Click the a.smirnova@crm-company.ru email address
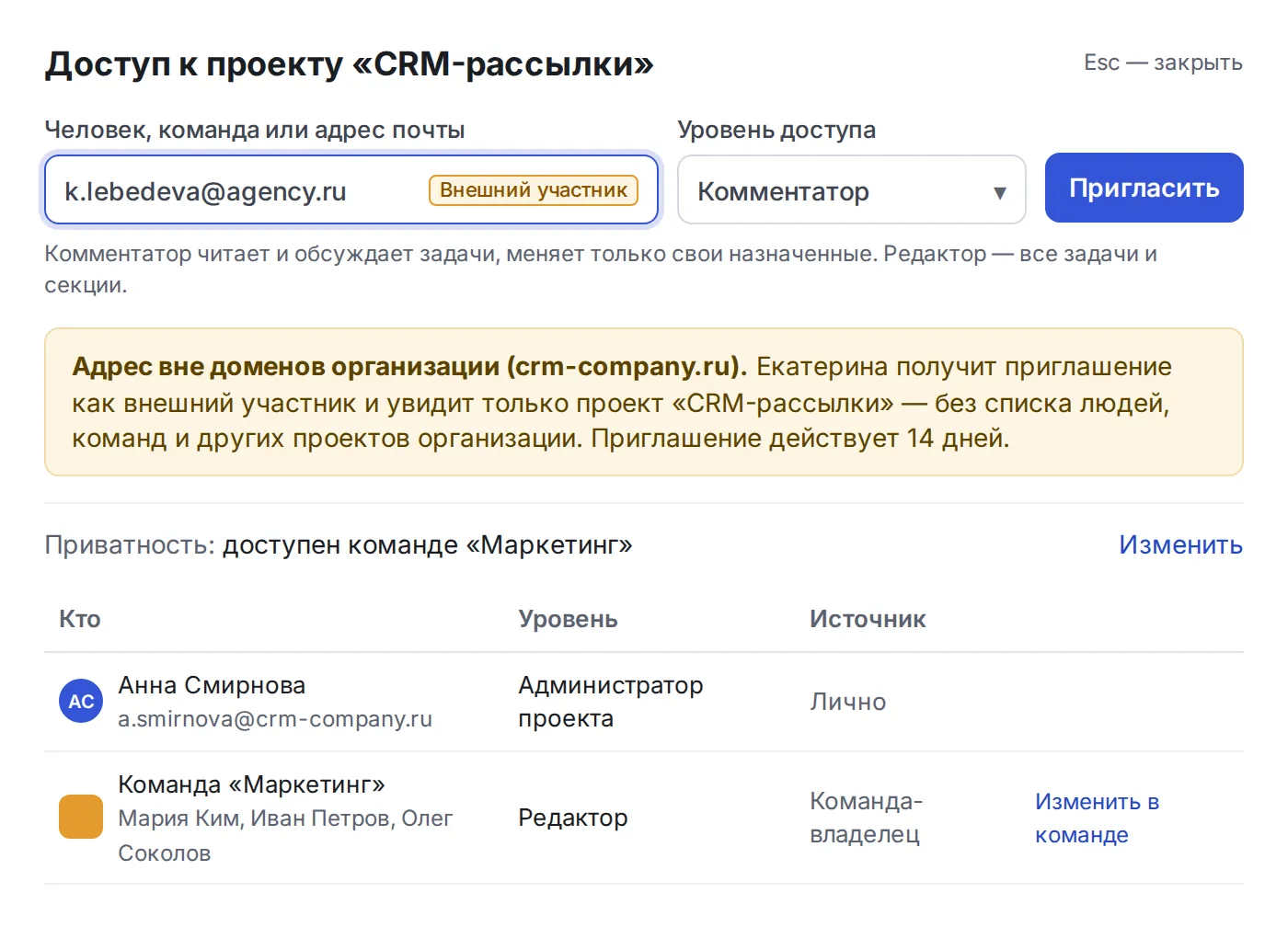The image size is (1288, 927). 275,719
